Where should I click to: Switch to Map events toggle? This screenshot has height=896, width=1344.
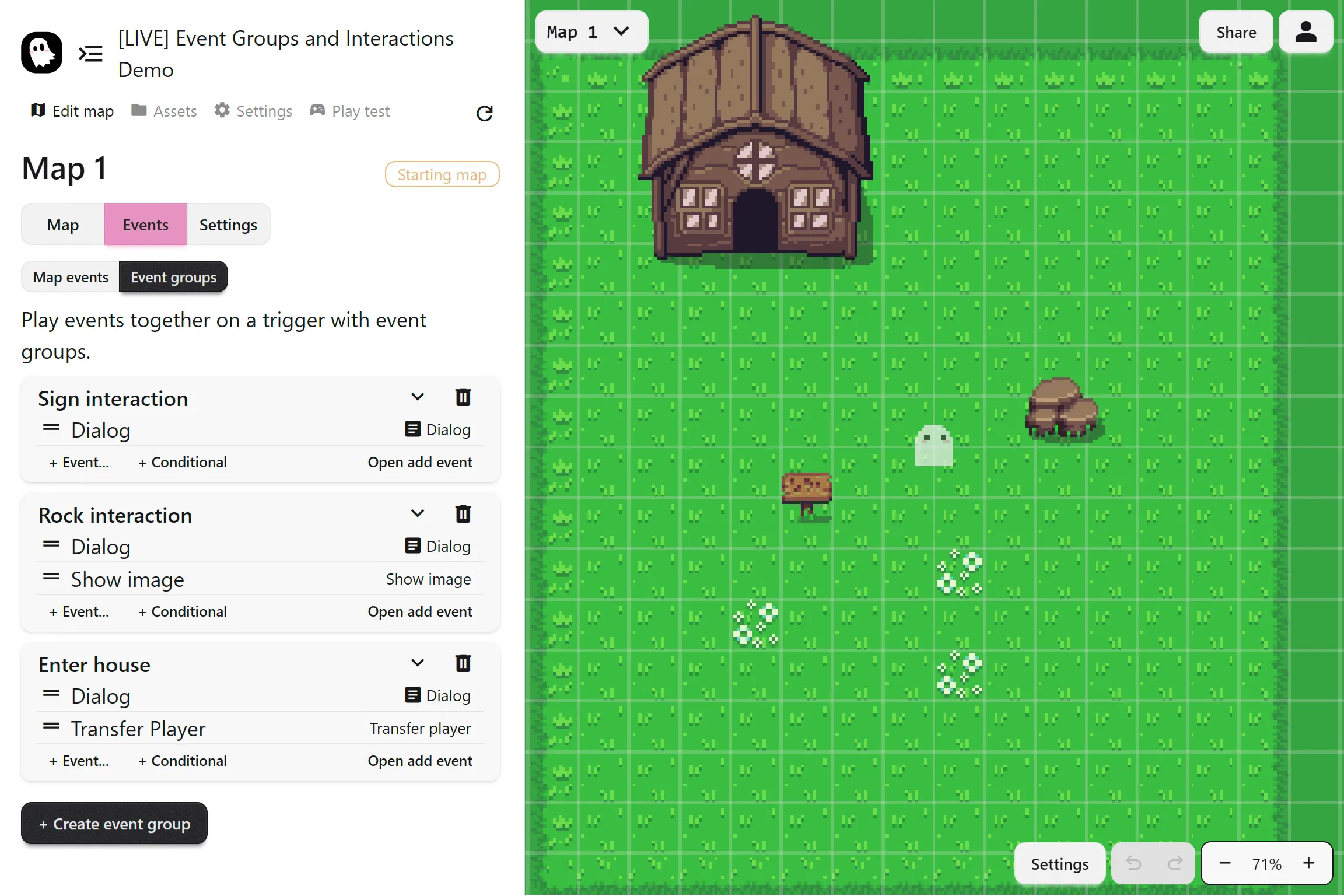pyautogui.click(x=71, y=277)
